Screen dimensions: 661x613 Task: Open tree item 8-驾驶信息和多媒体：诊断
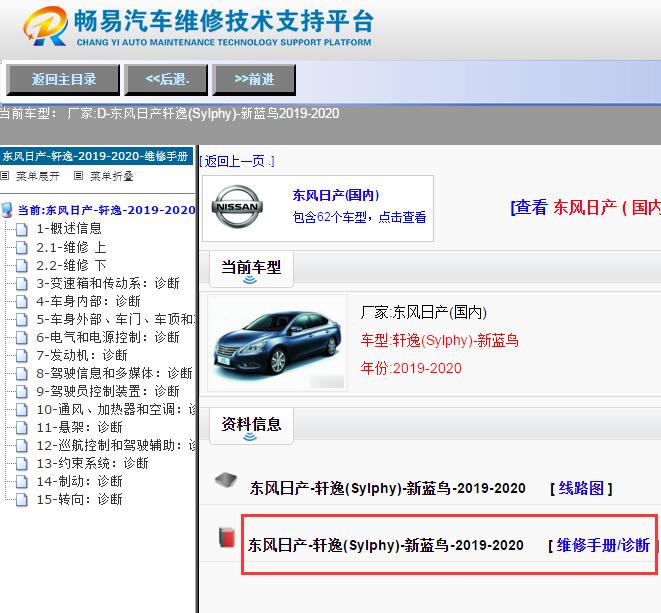tap(115, 373)
